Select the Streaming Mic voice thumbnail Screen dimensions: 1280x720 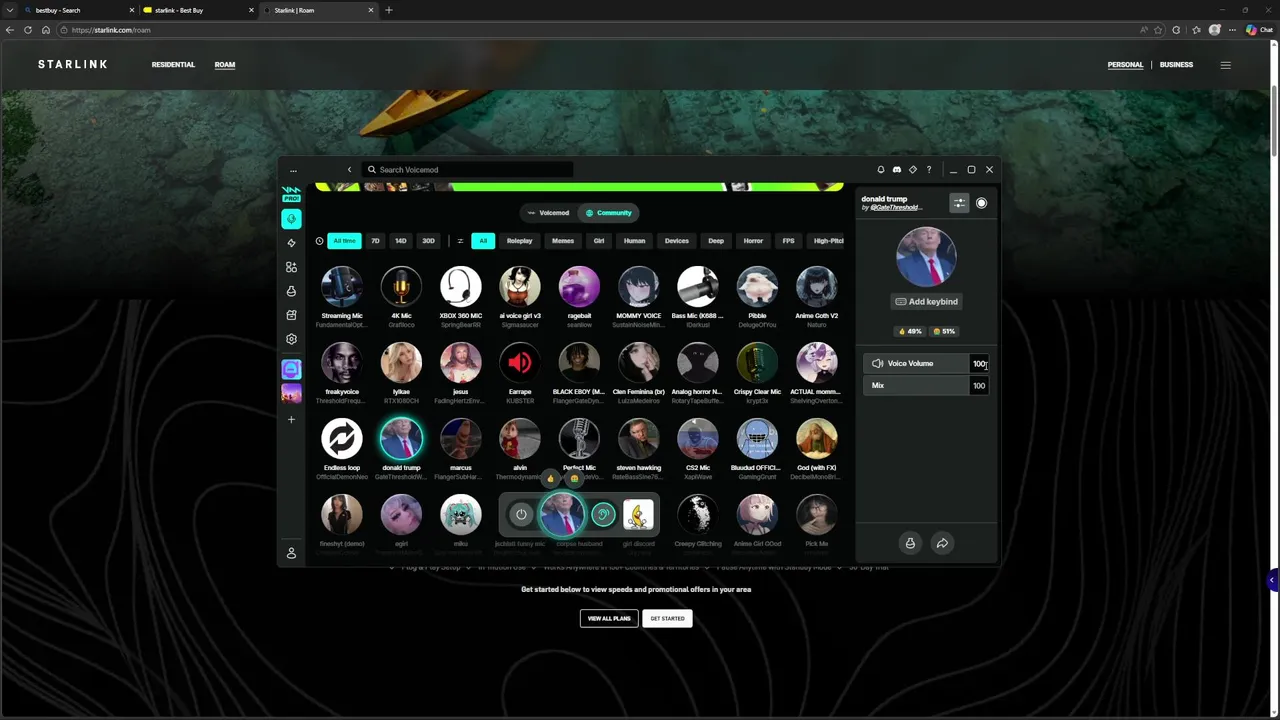(342, 287)
